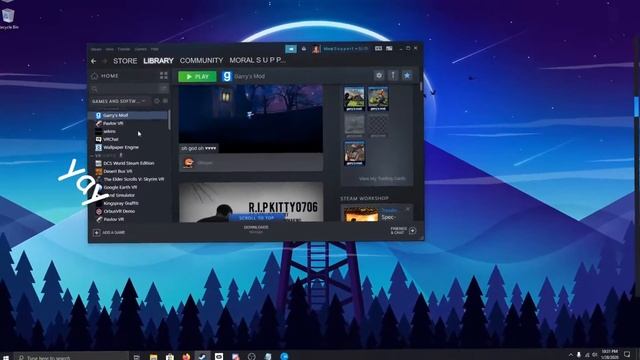Open the Windows Start menu
This screenshot has width=640, height=360.
[6, 357]
